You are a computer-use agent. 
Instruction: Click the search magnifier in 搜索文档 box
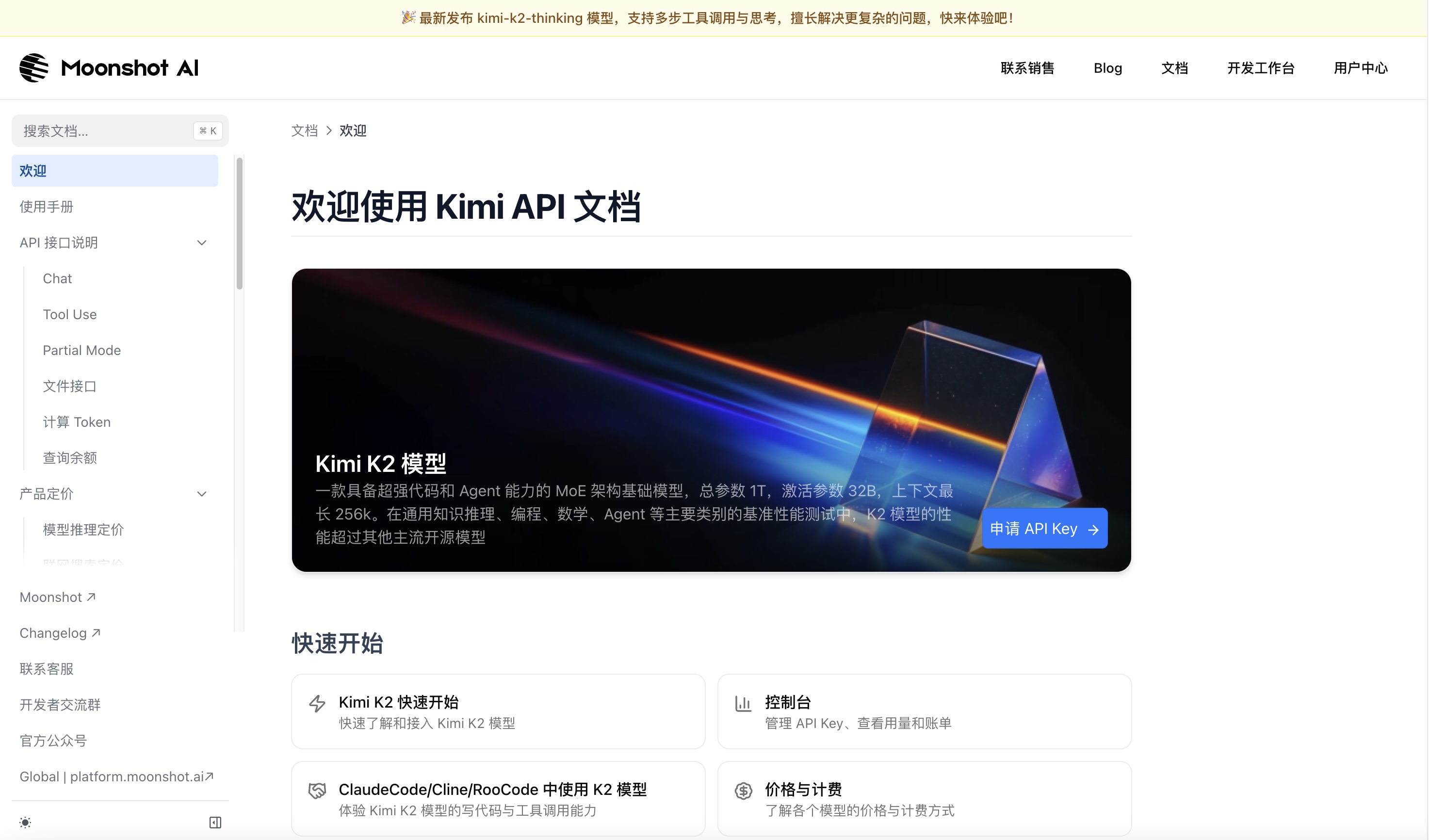tap(33, 130)
